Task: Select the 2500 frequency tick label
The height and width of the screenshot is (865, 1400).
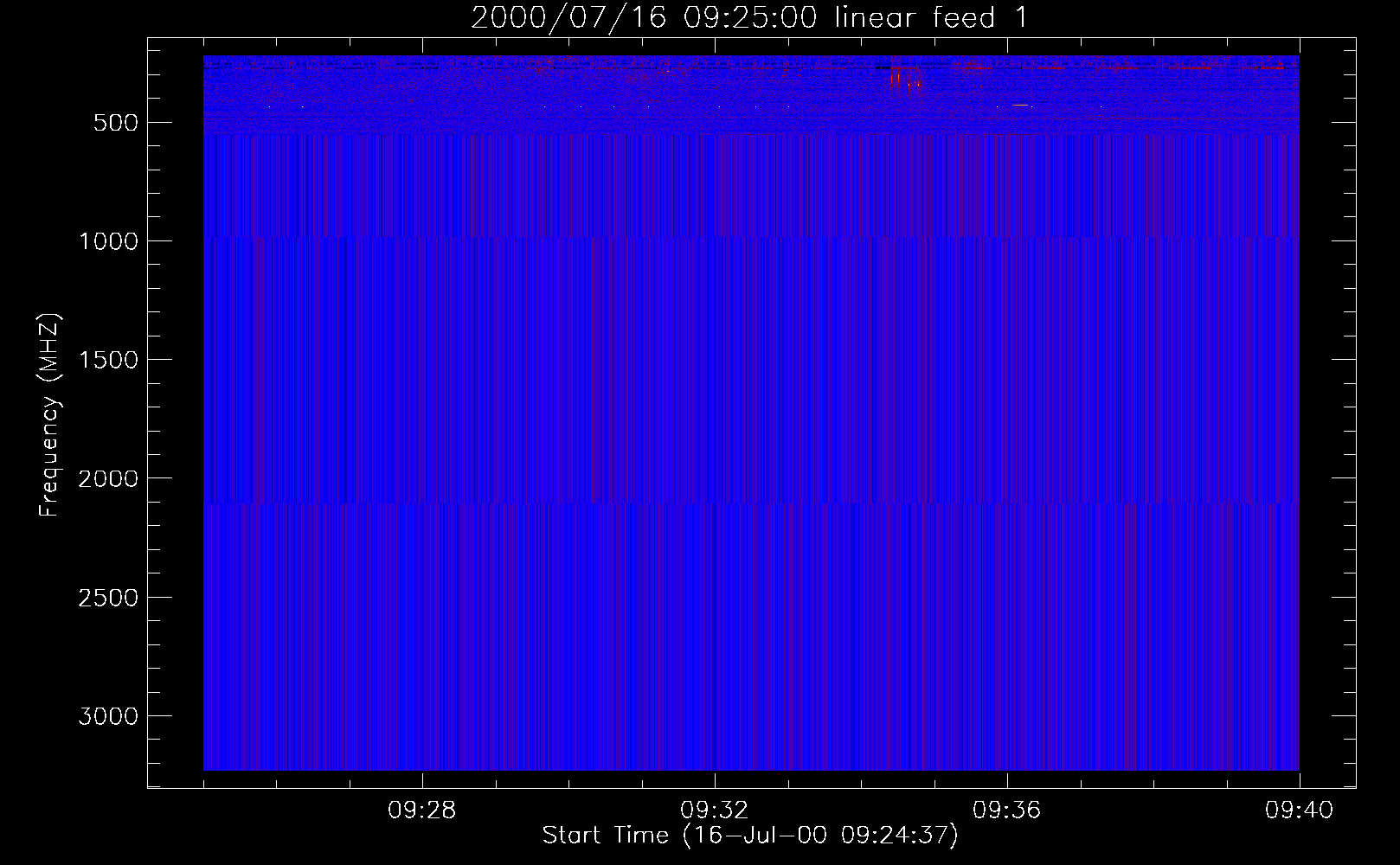Action: [108, 598]
